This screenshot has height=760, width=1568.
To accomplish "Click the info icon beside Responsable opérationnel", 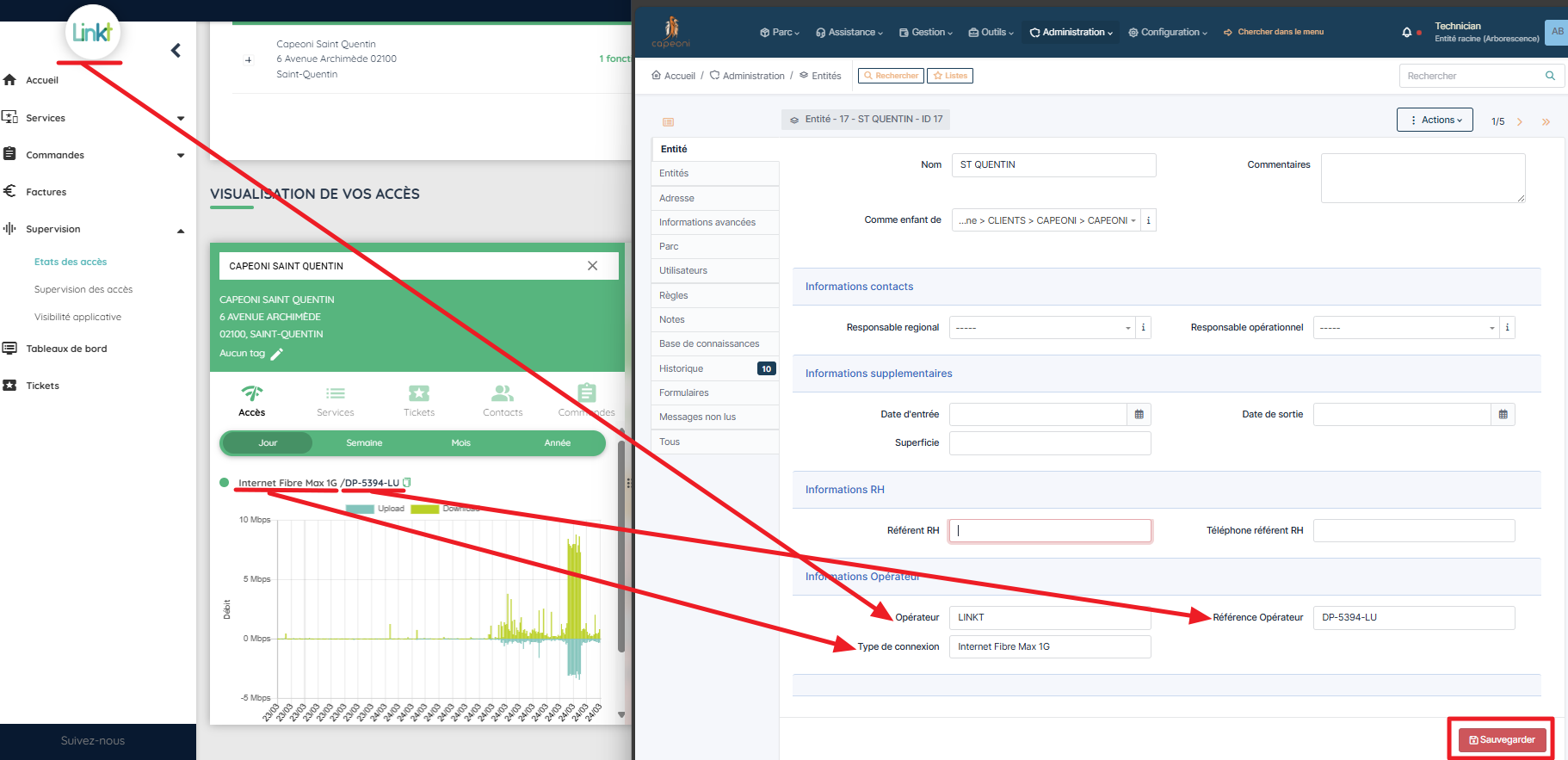I will [x=1507, y=328].
